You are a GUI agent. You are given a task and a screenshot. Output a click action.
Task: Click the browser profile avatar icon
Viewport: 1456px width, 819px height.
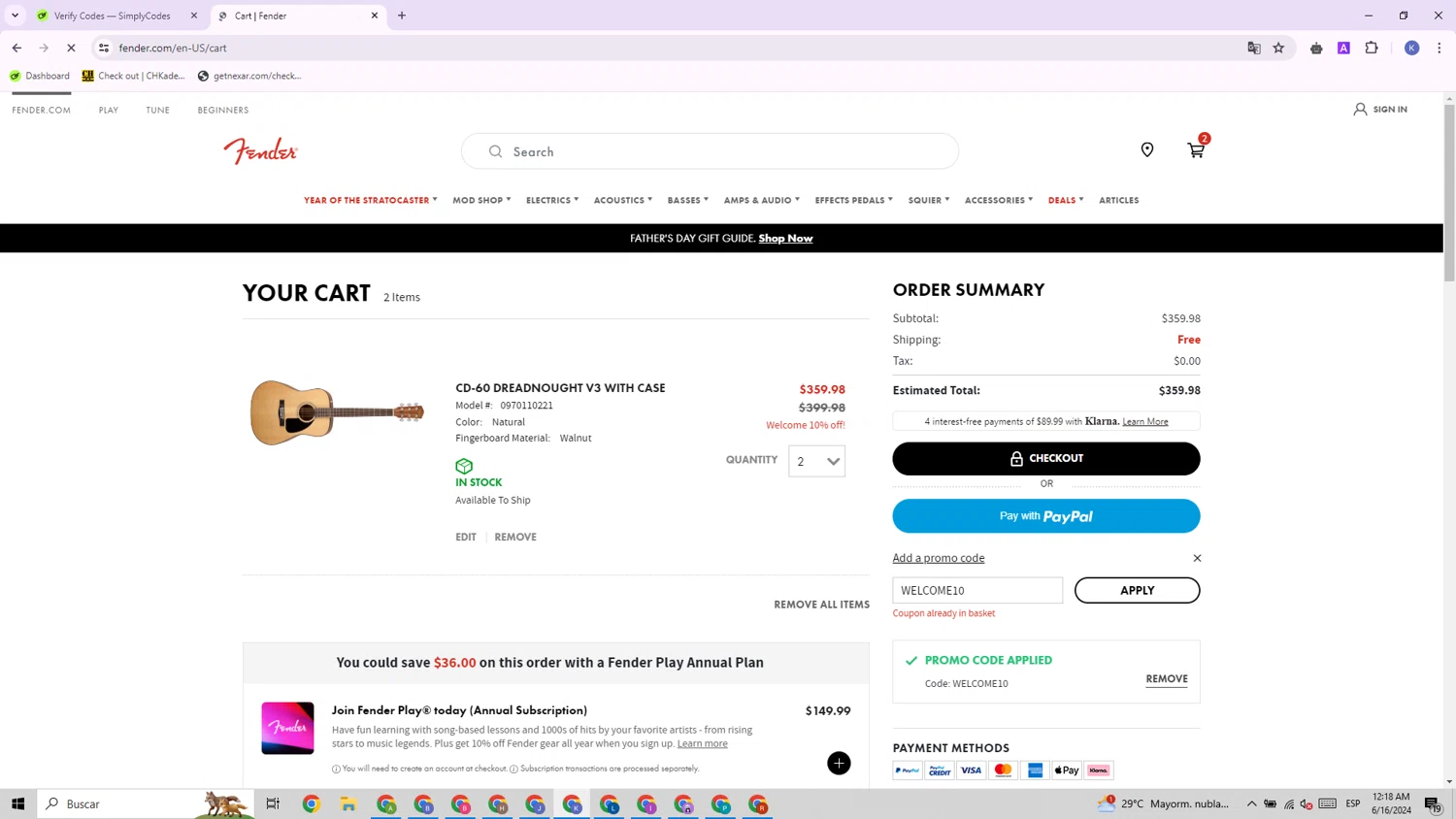coord(1412,48)
